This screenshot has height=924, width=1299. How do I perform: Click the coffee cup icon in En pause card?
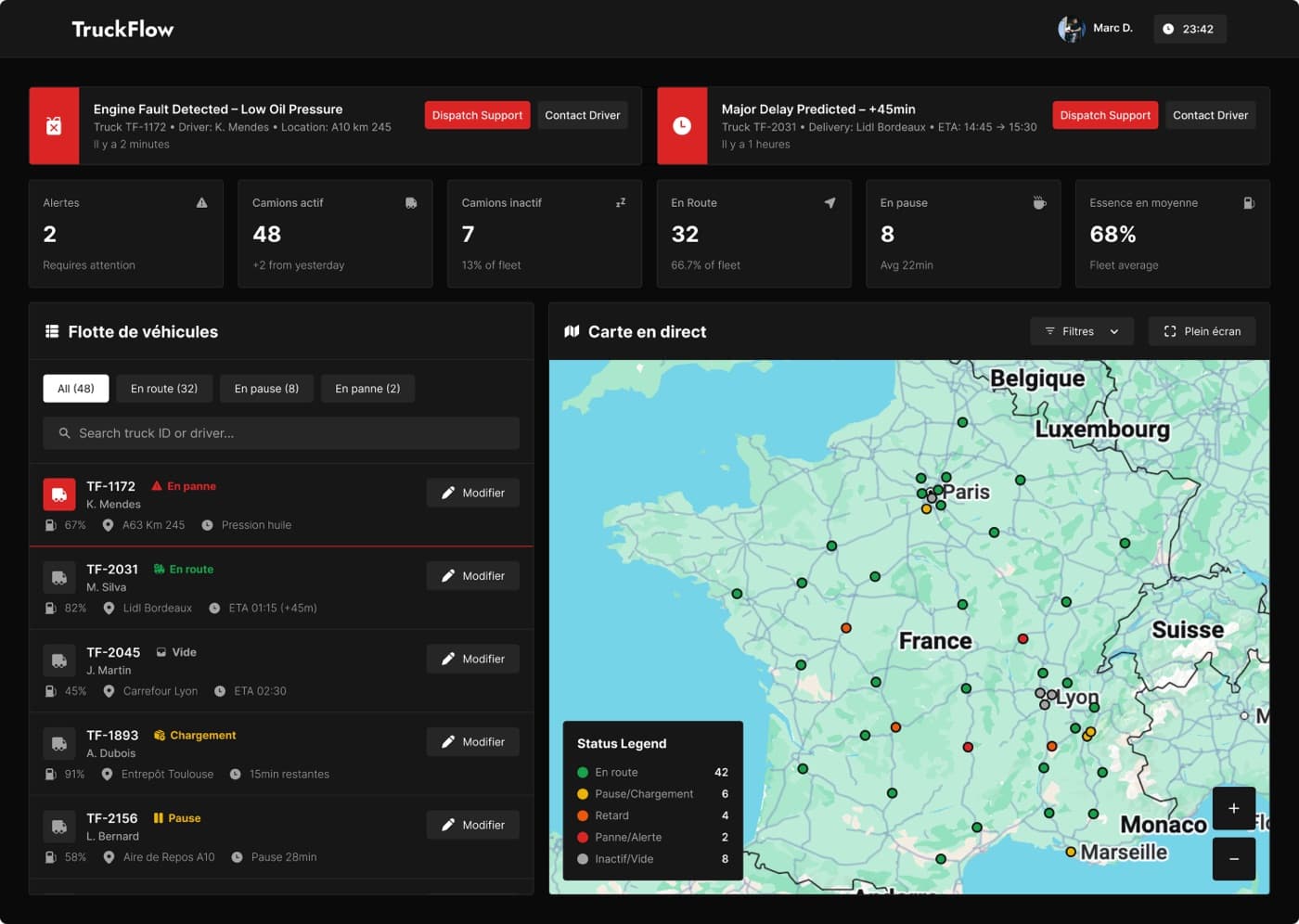(1039, 203)
